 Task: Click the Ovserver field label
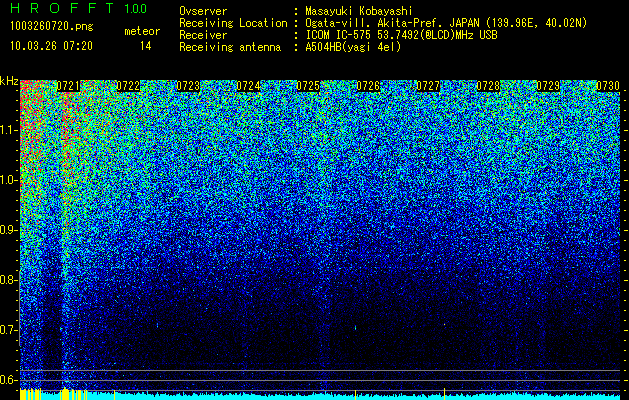pos(203,12)
